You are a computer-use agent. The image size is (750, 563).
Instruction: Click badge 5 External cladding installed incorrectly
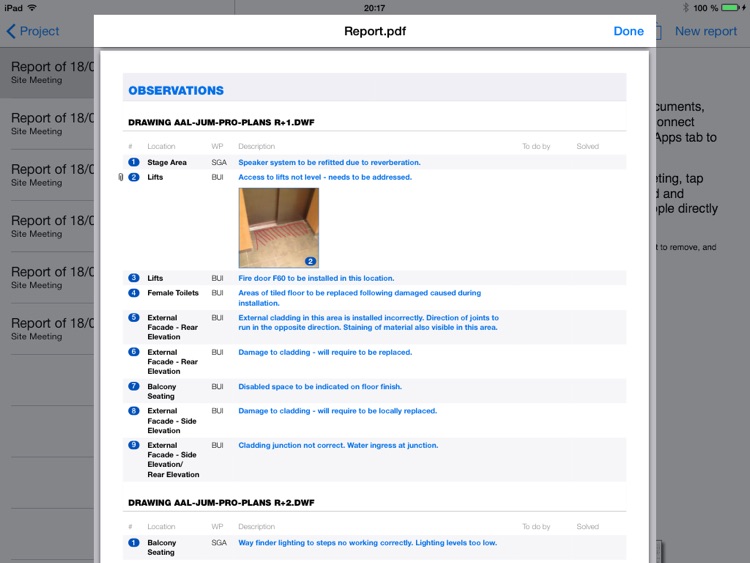[x=134, y=318]
